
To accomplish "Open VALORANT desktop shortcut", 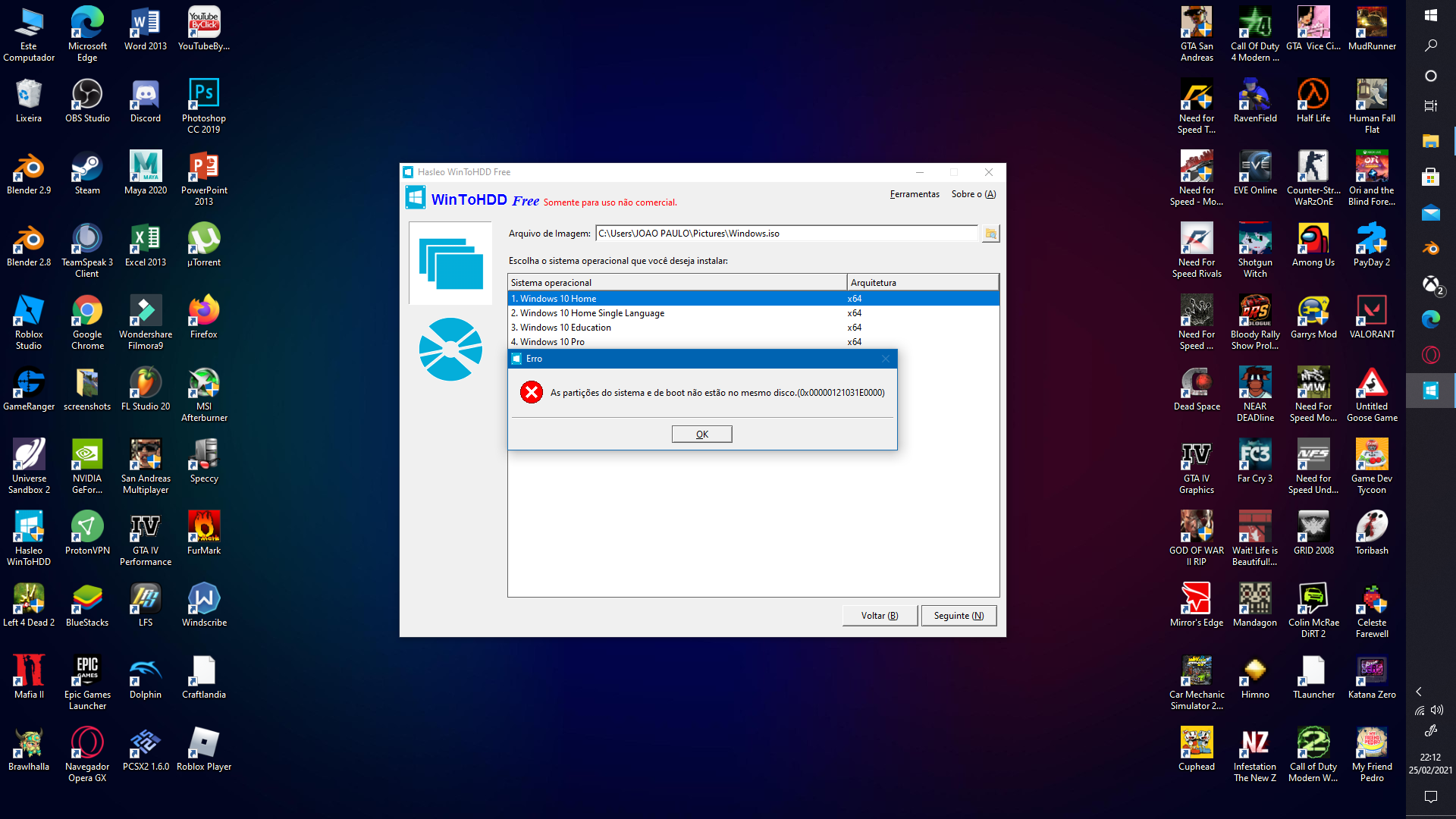I will [x=1372, y=318].
